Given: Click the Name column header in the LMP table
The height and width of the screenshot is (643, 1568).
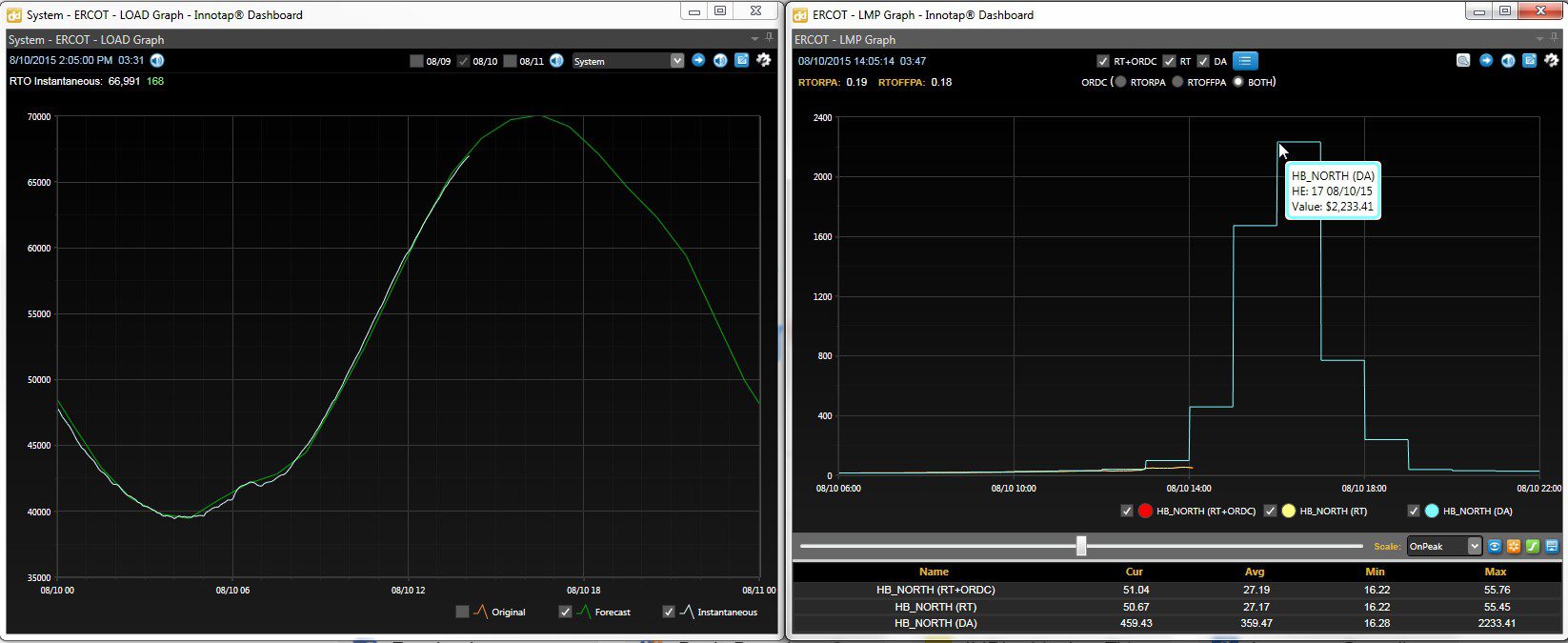Looking at the screenshot, I should pyautogui.click(x=934, y=572).
